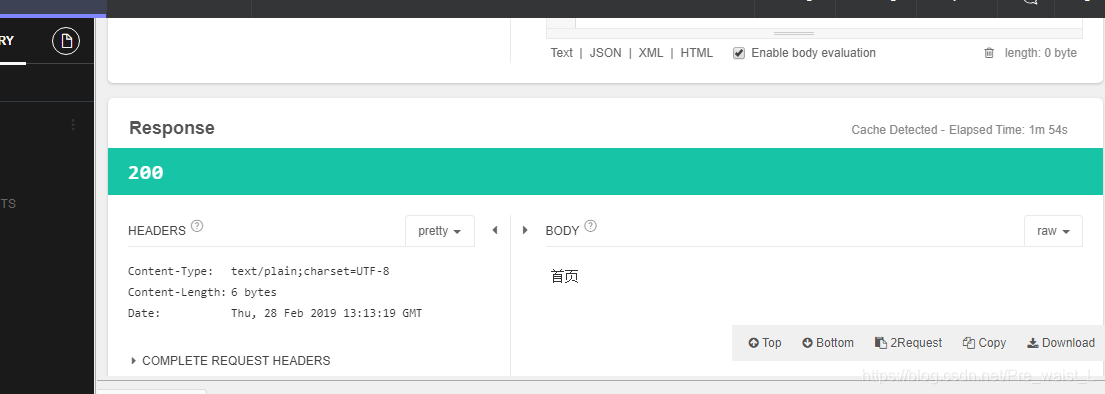Click the document icon in the dark sidebar

(x=66, y=42)
